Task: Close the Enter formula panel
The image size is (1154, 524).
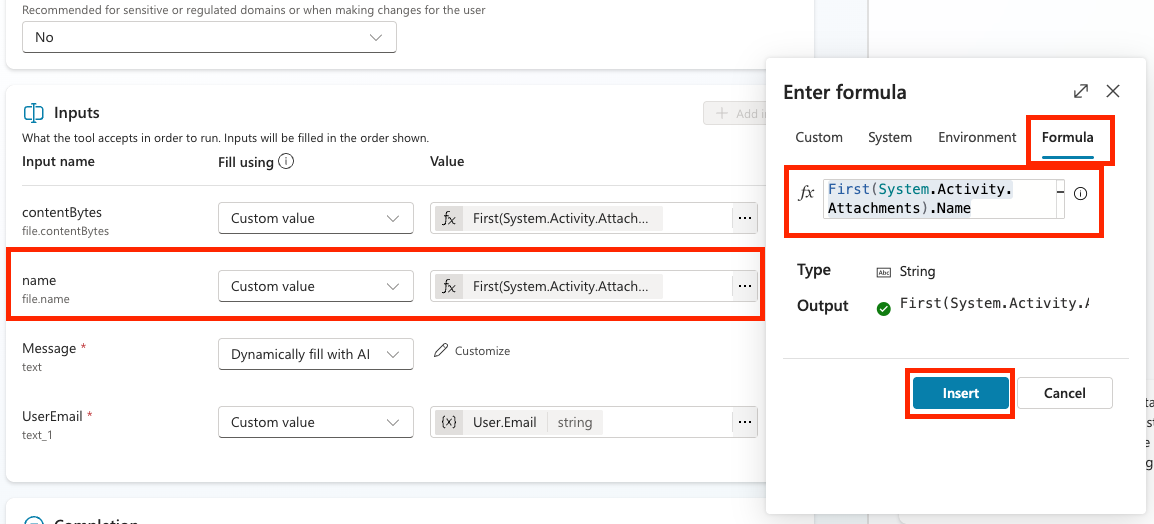Action: pos(1113,91)
